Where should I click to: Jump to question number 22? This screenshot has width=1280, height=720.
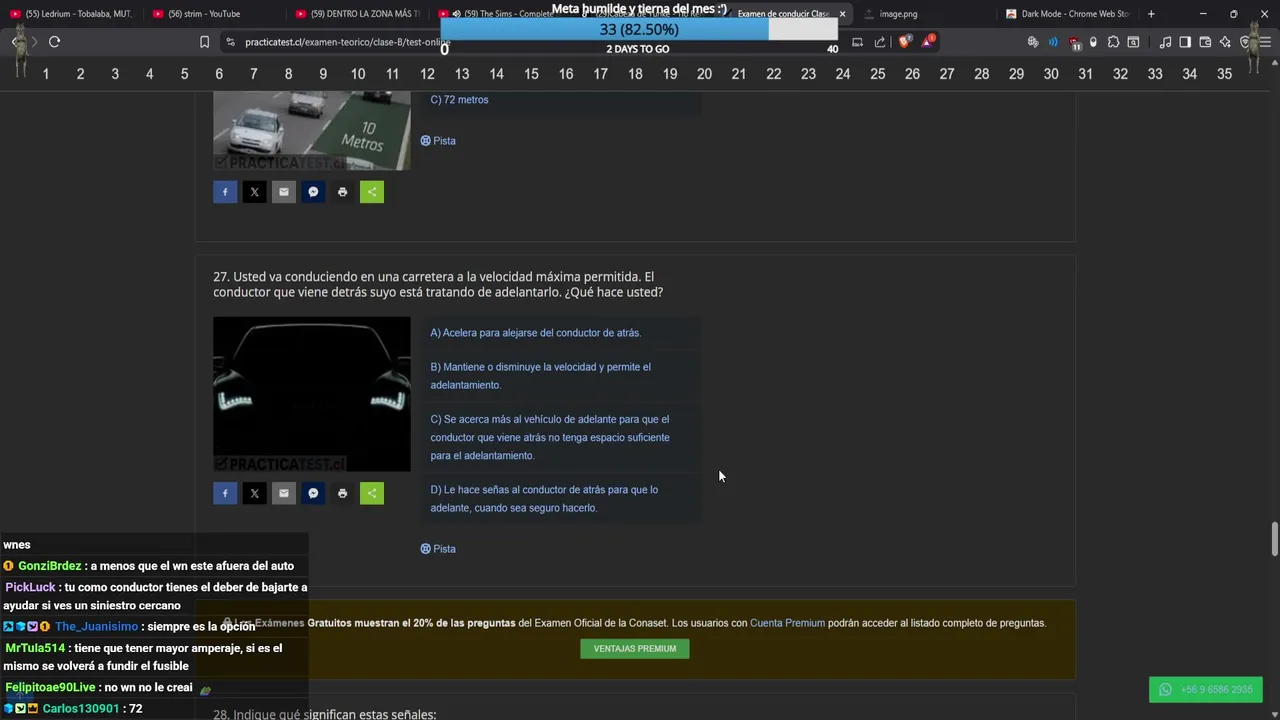773,74
